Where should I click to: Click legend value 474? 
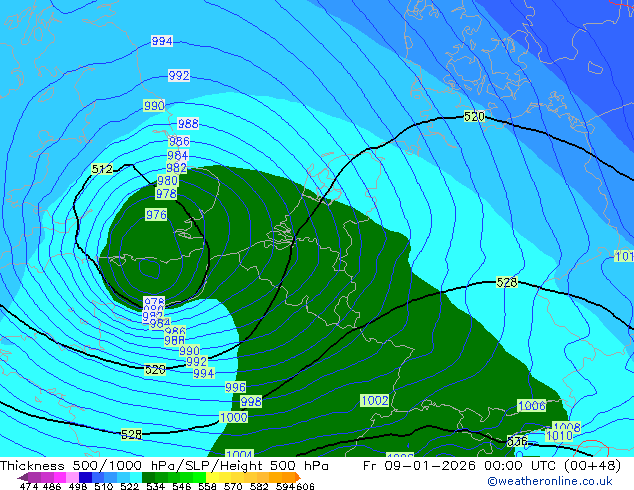coord(29,486)
